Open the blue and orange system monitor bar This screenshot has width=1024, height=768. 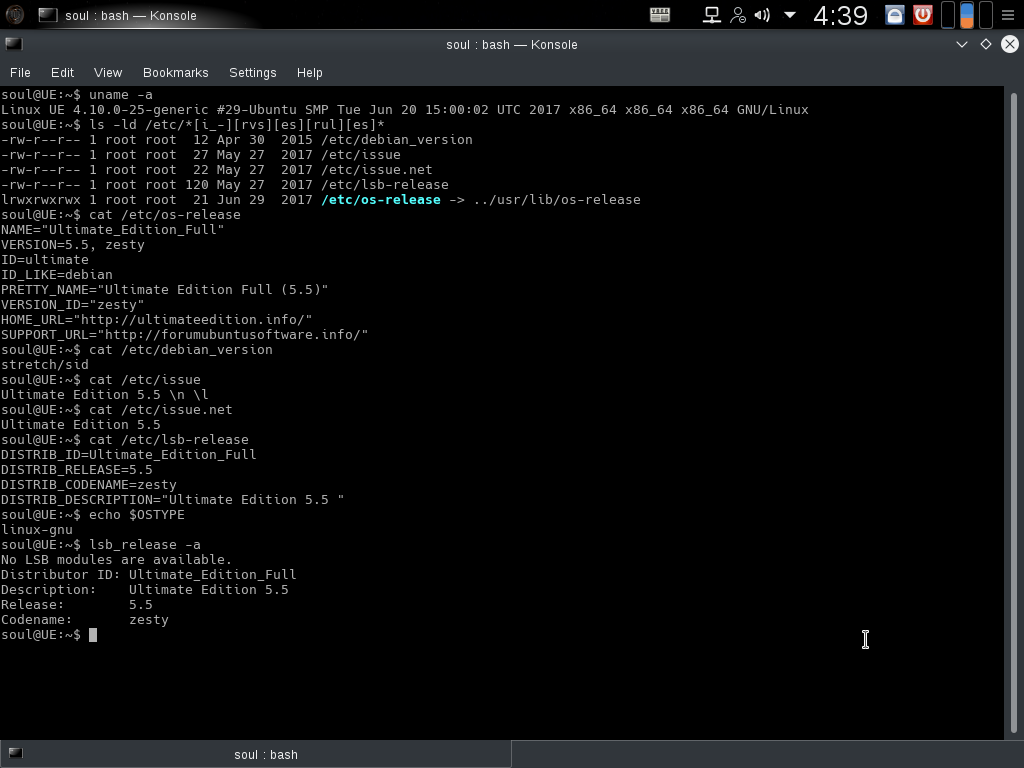[x=967, y=15]
